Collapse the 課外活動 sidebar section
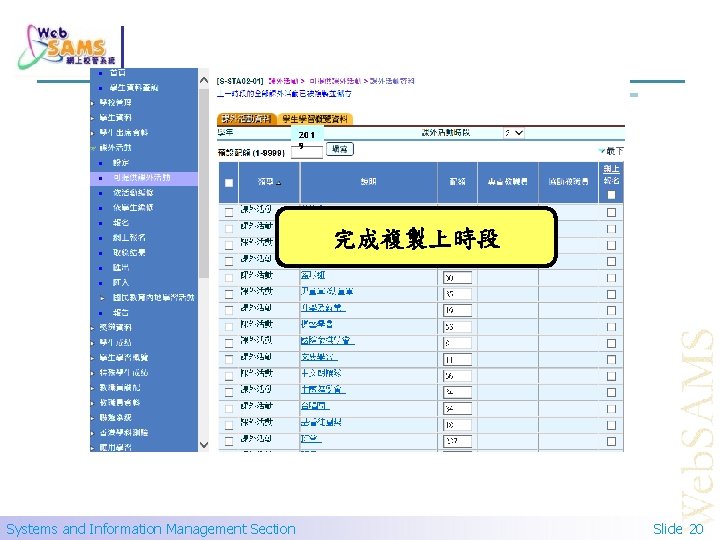This screenshot has height=540, width=720. pos(115,148)
